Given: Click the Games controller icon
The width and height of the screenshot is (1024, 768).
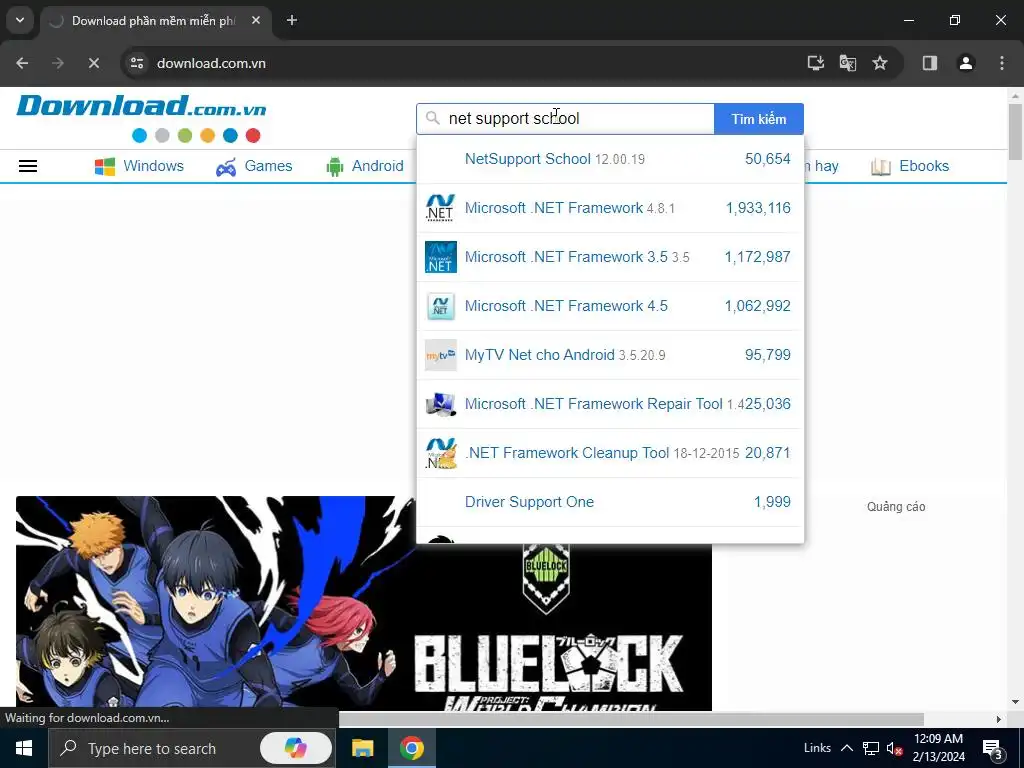Looking at the screenshot, I should pyautogui.click(x=226, y=167).
